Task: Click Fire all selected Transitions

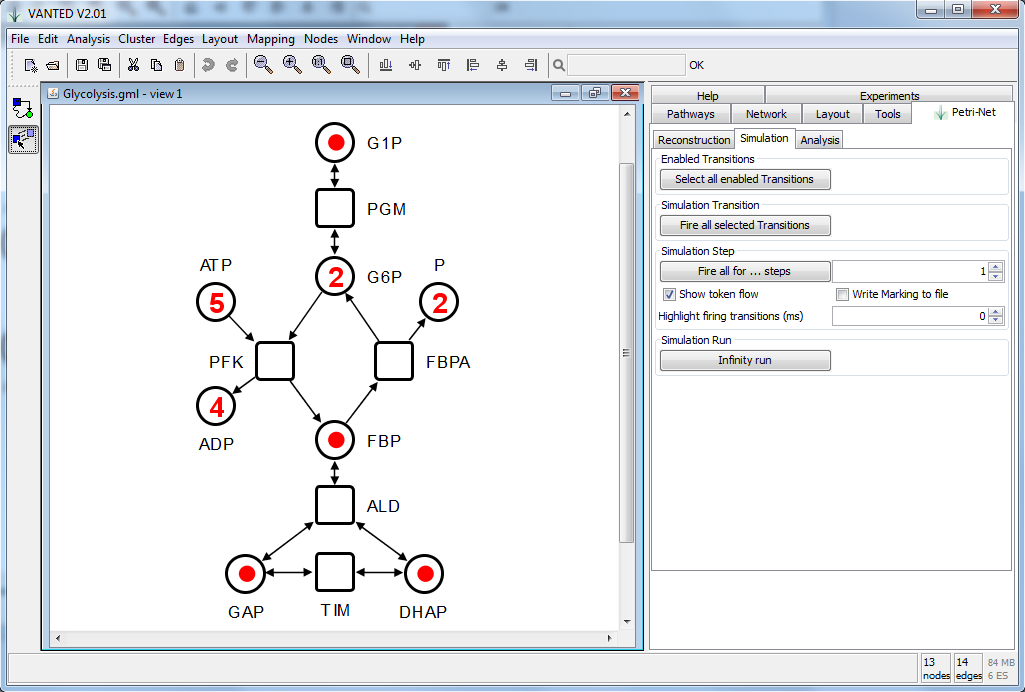Action: [x=745, y=225]
